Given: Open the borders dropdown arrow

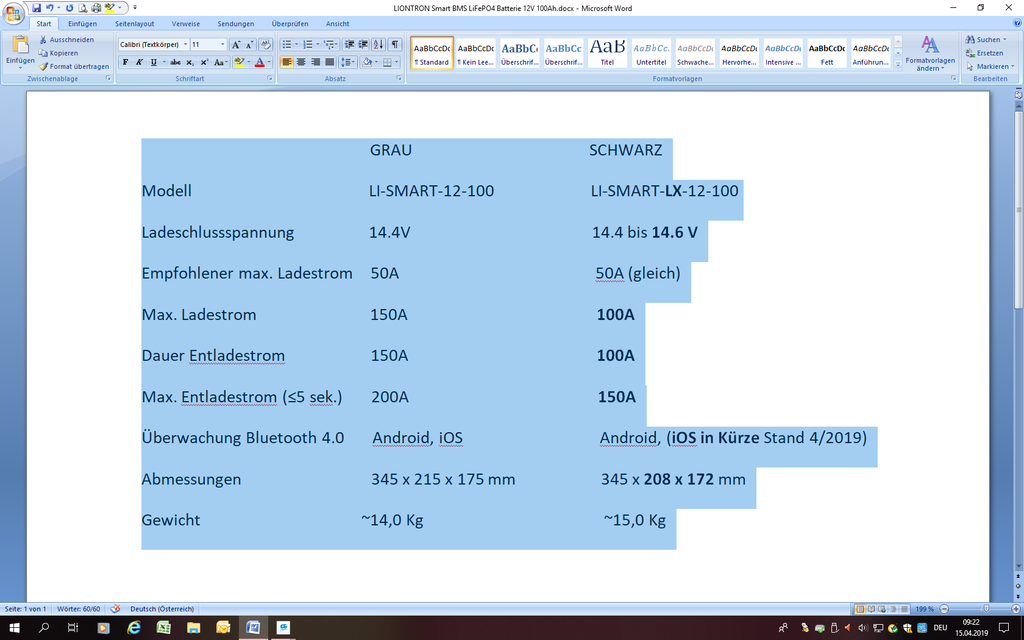Looking at the screenshot, I should click(397, 62).
